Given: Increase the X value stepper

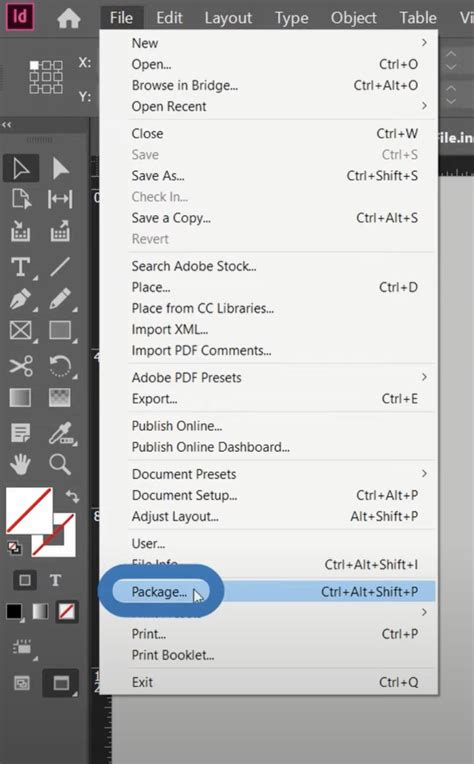Looking at the screenshot, I should click(451, 54).
